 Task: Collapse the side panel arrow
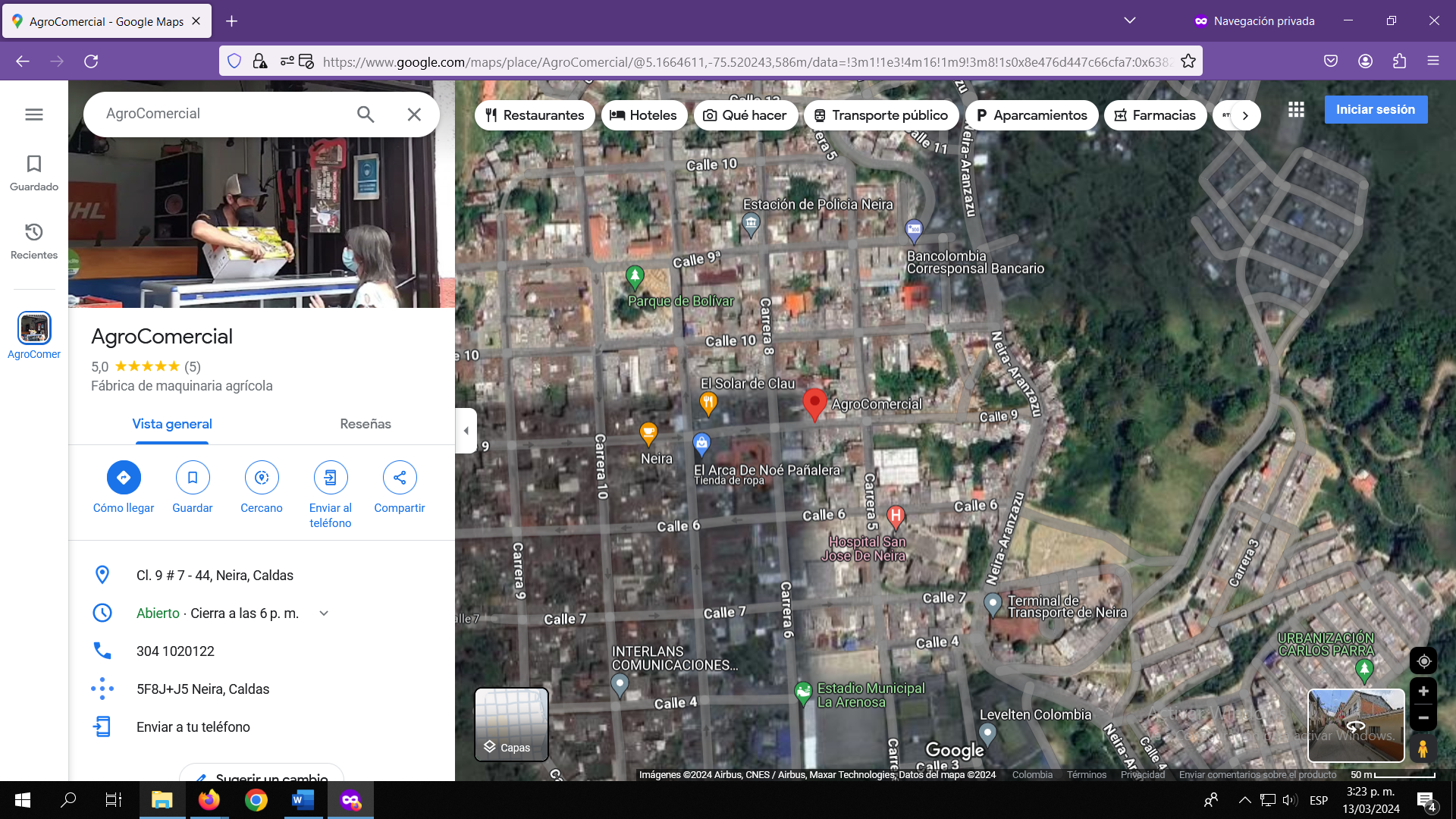466,431
